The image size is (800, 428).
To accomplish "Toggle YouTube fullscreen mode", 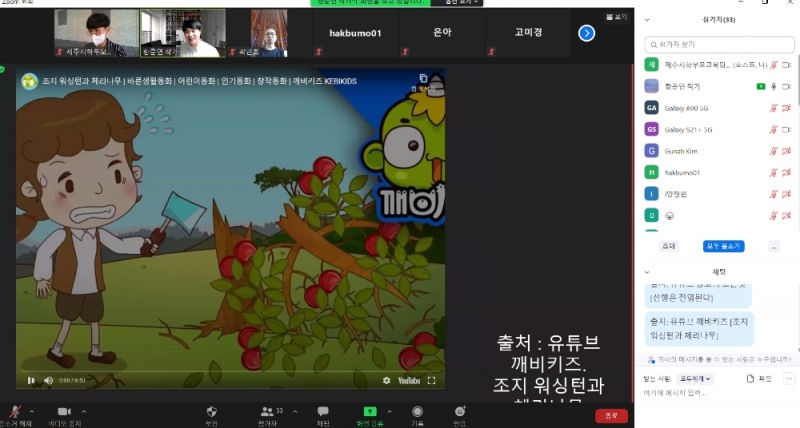I will tap(432, 381).
